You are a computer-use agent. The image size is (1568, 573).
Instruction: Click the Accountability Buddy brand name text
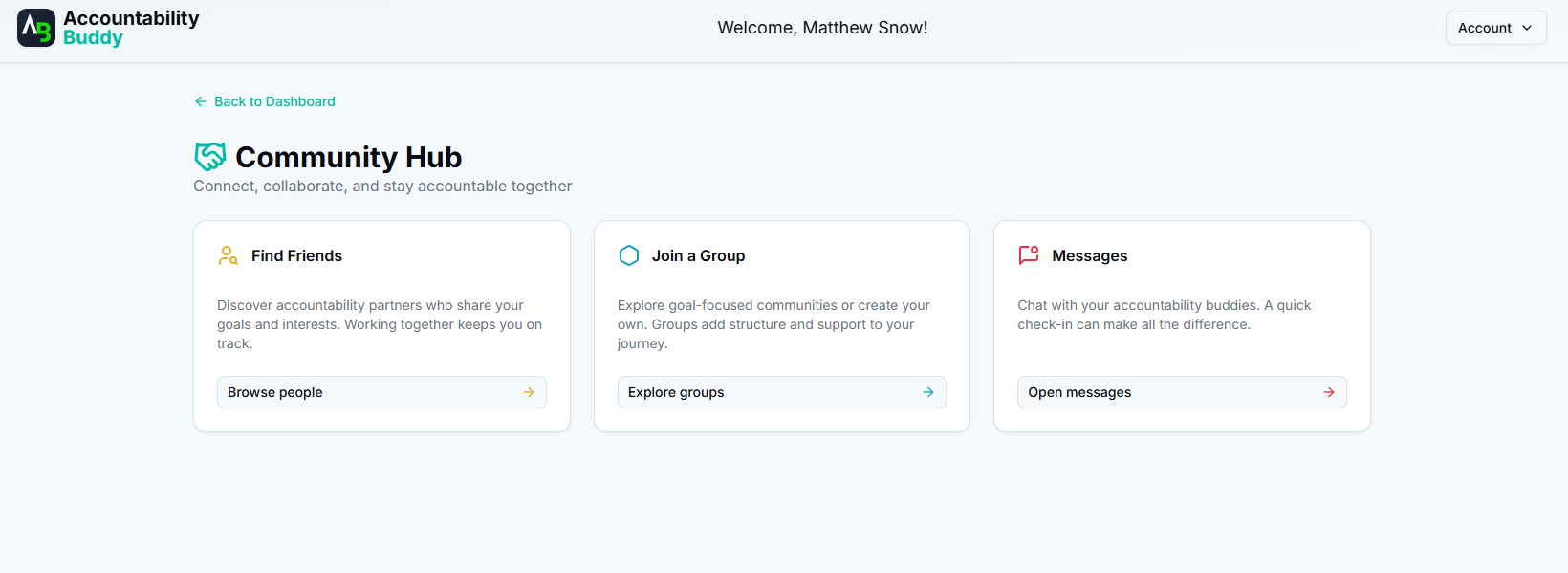click(x=131, y=28)
